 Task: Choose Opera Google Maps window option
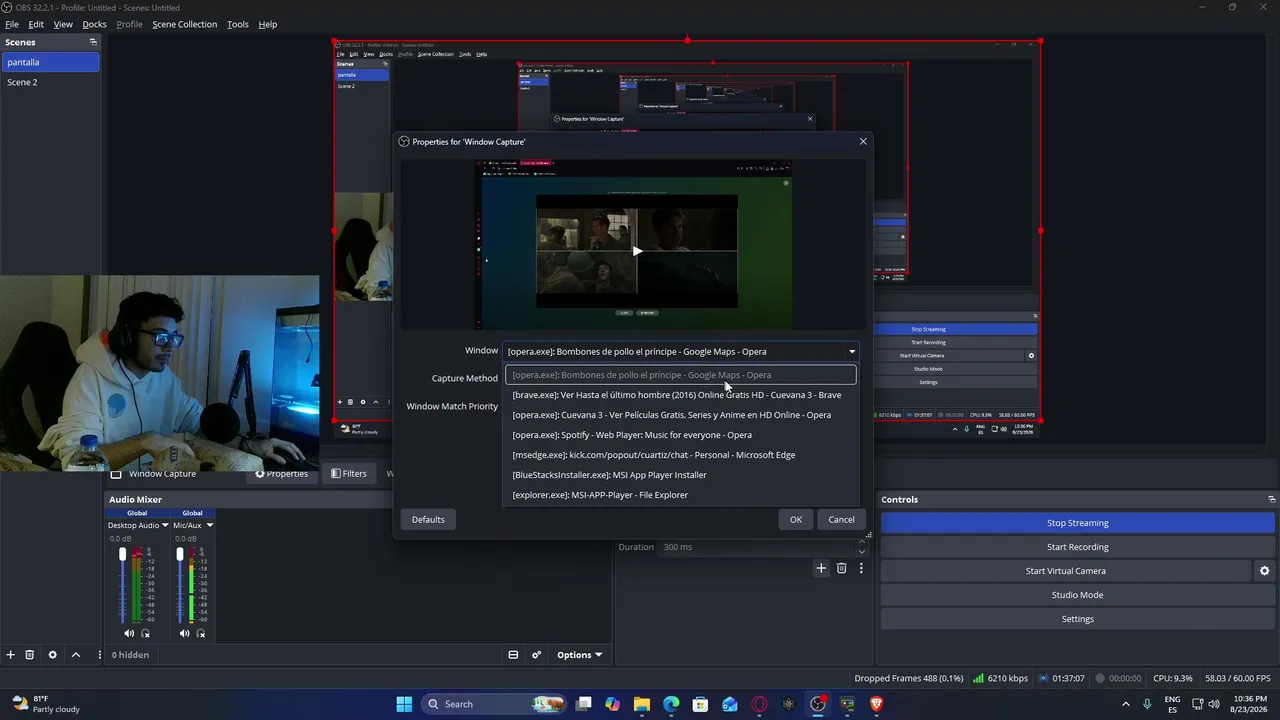coord(680,375)
